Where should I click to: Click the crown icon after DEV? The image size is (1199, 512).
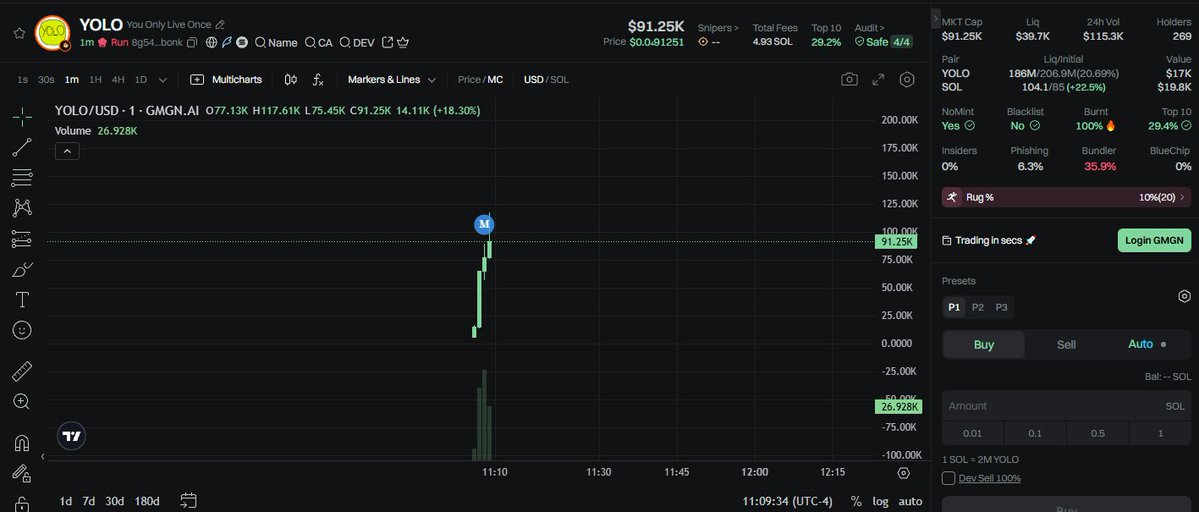[403, 43]
